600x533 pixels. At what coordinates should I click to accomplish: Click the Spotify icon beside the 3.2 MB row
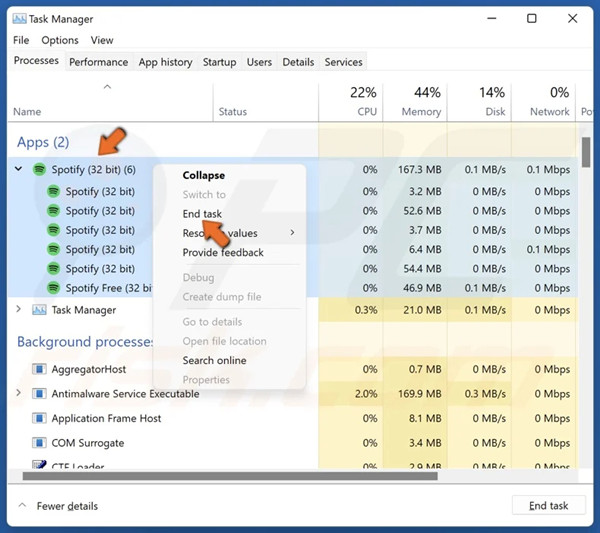(x=54, y=191)
